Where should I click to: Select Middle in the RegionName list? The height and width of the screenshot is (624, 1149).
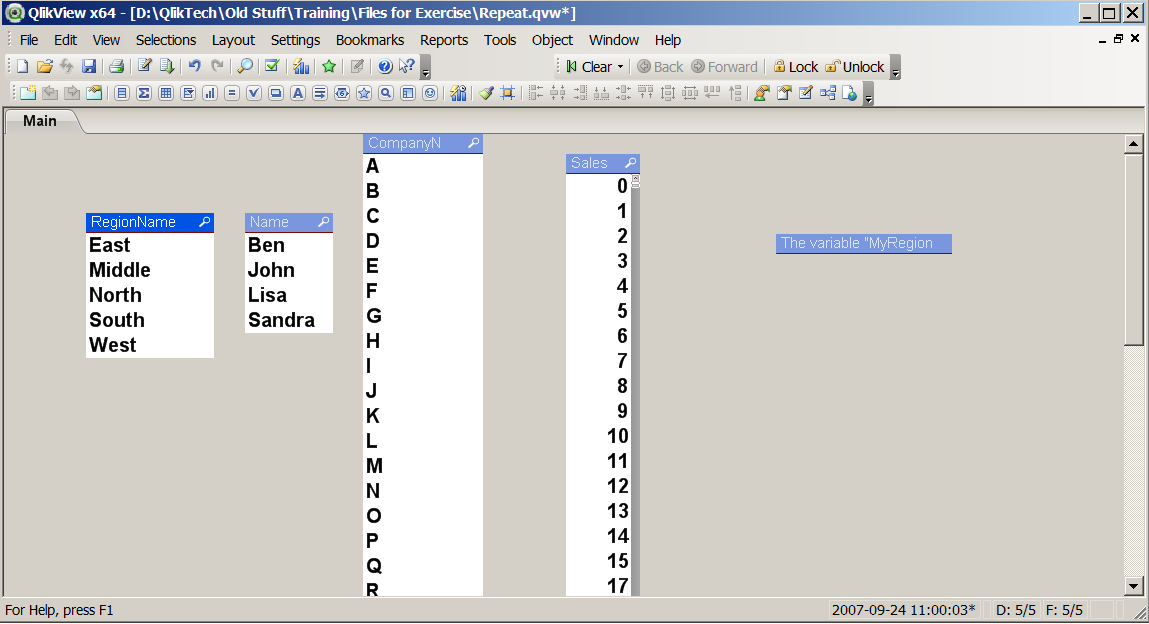149,270
